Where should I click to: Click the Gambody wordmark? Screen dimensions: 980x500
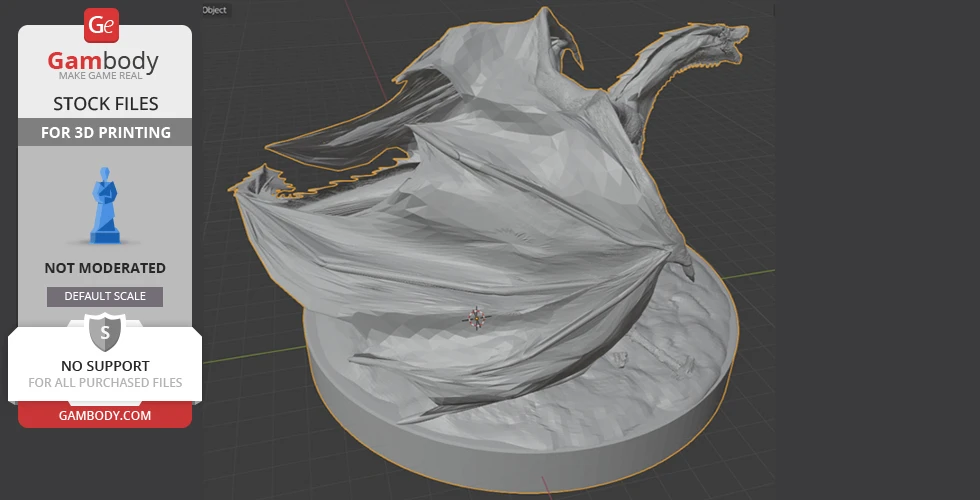[104, 62]
